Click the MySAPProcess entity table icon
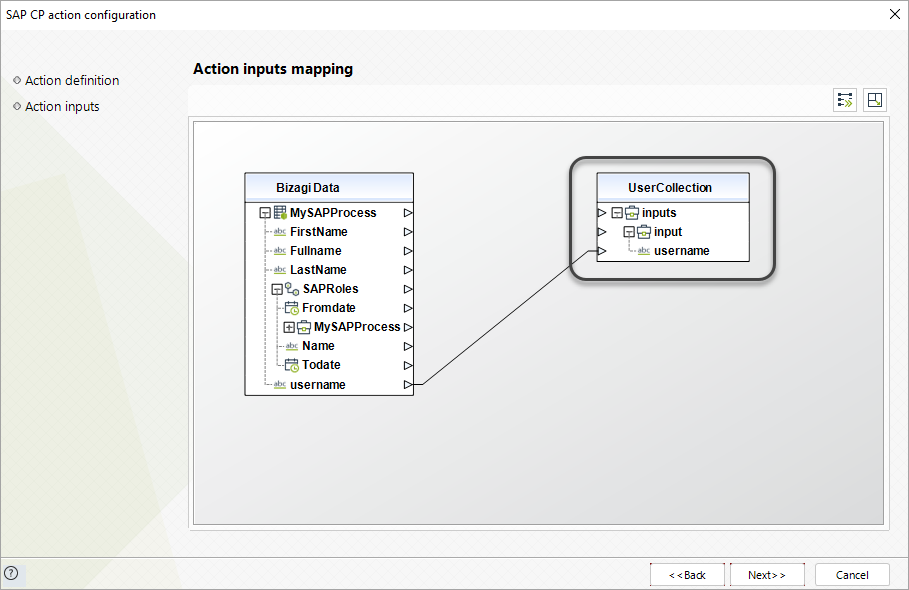The width and height of the screenshot is (909, 590). point(280,213)
